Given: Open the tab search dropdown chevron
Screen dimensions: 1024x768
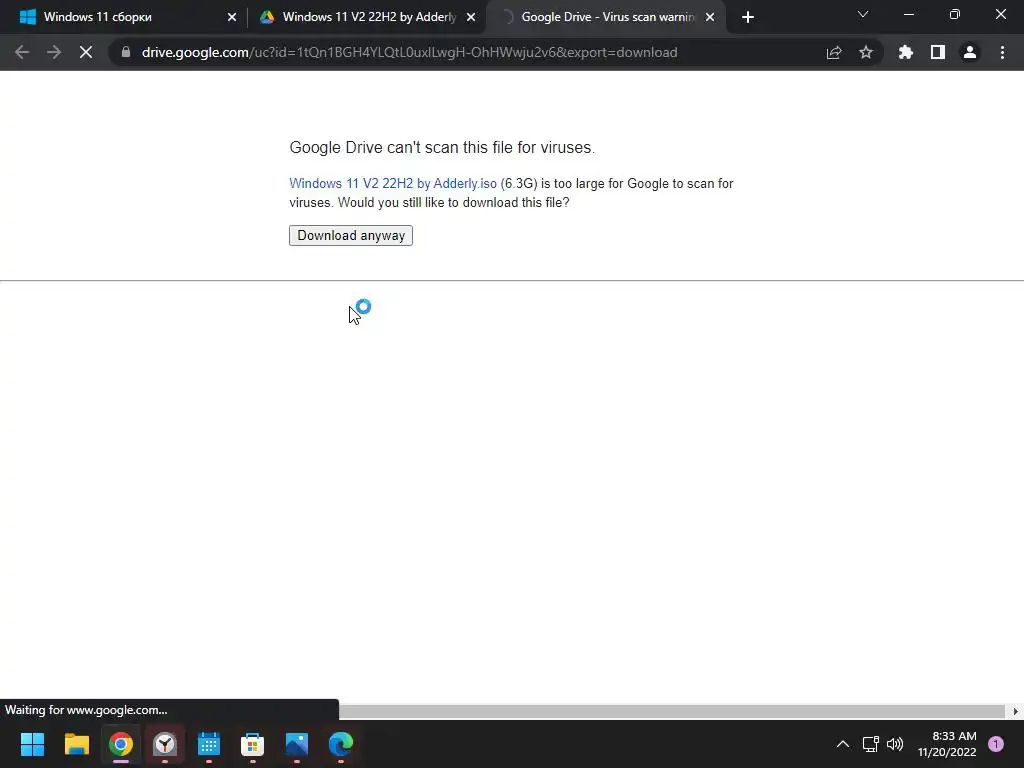Looking at the screenshot, I should (863, 14).
